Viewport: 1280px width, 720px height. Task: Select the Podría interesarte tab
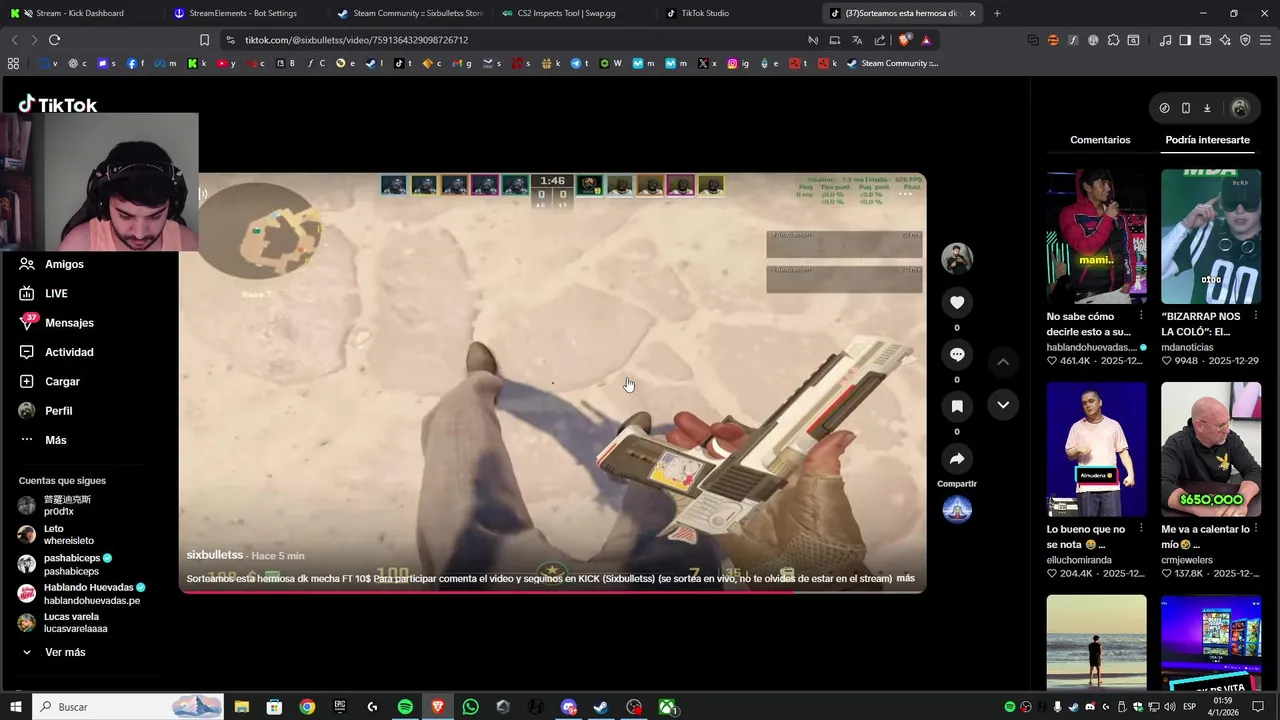[1207, 140]
